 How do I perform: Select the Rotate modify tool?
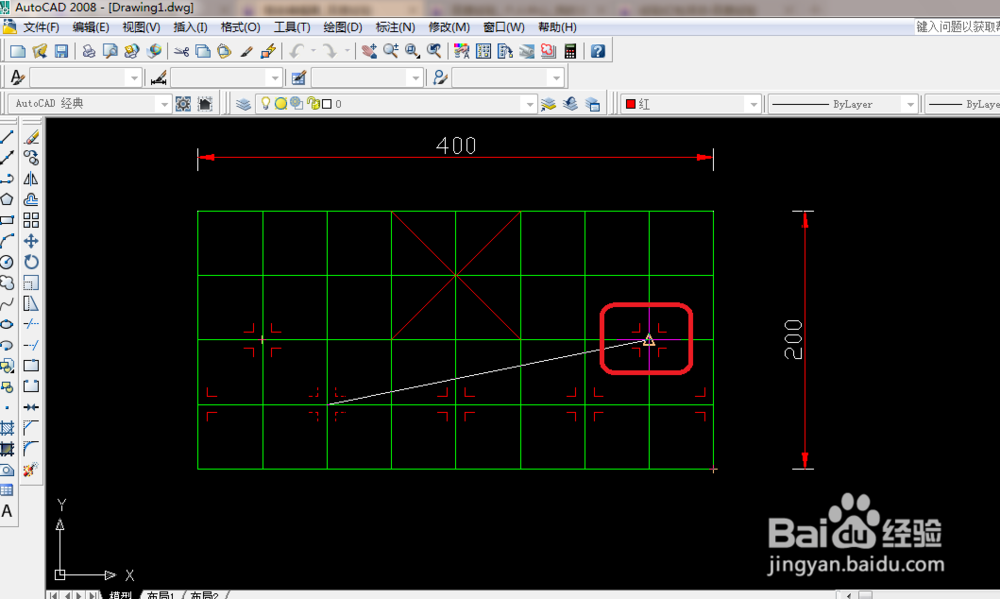coord(31,262)
